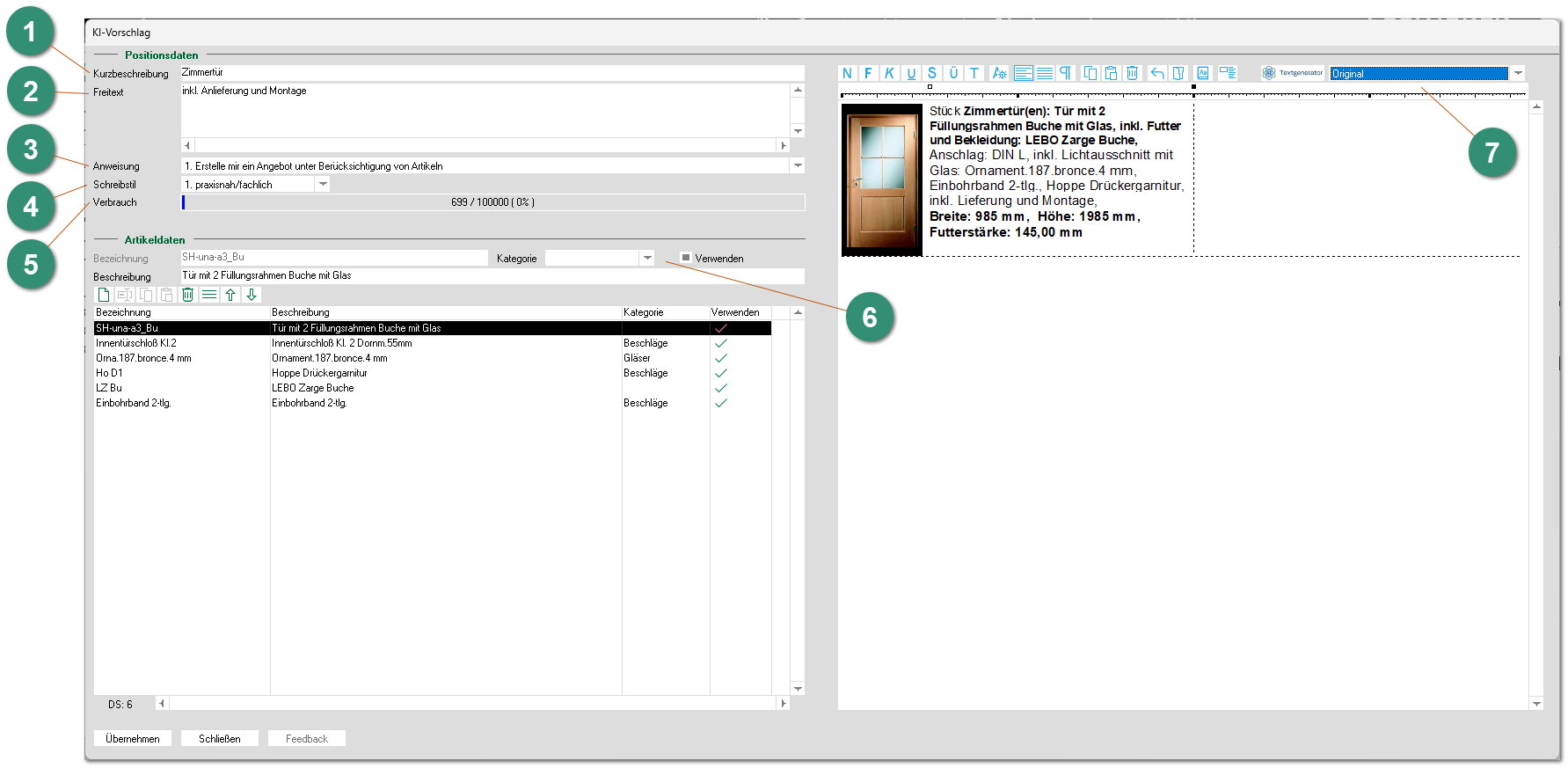The height and width of the screenshot is (768, 1568).
Task: Move selected article up with green arrow
Action: pos(230,296)
